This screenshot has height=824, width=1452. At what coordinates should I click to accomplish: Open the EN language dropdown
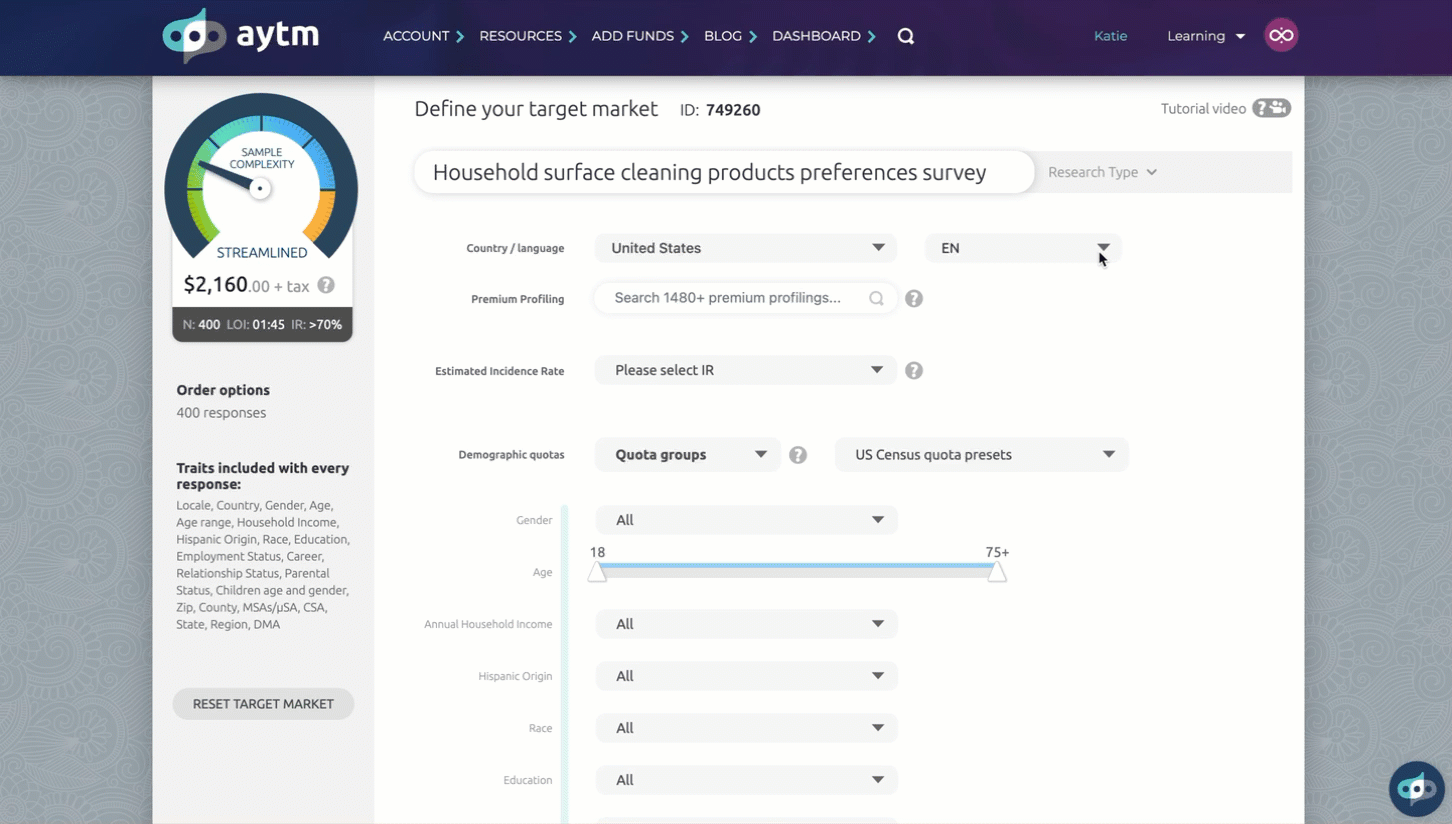(x=1023, y=248)
